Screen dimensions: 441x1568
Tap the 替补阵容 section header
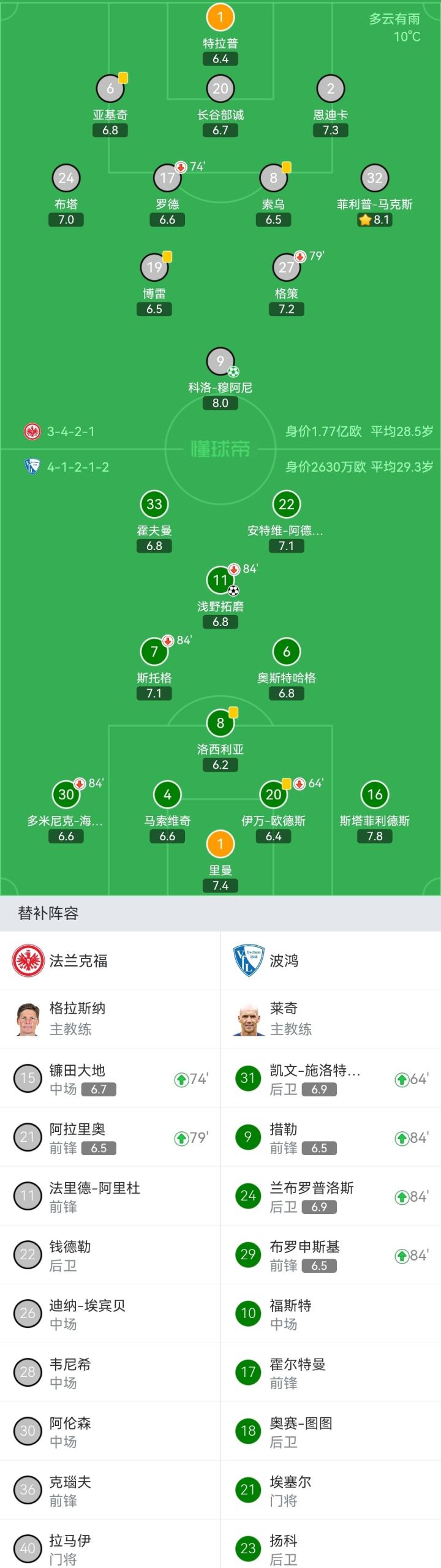click(x=48, y=913)
